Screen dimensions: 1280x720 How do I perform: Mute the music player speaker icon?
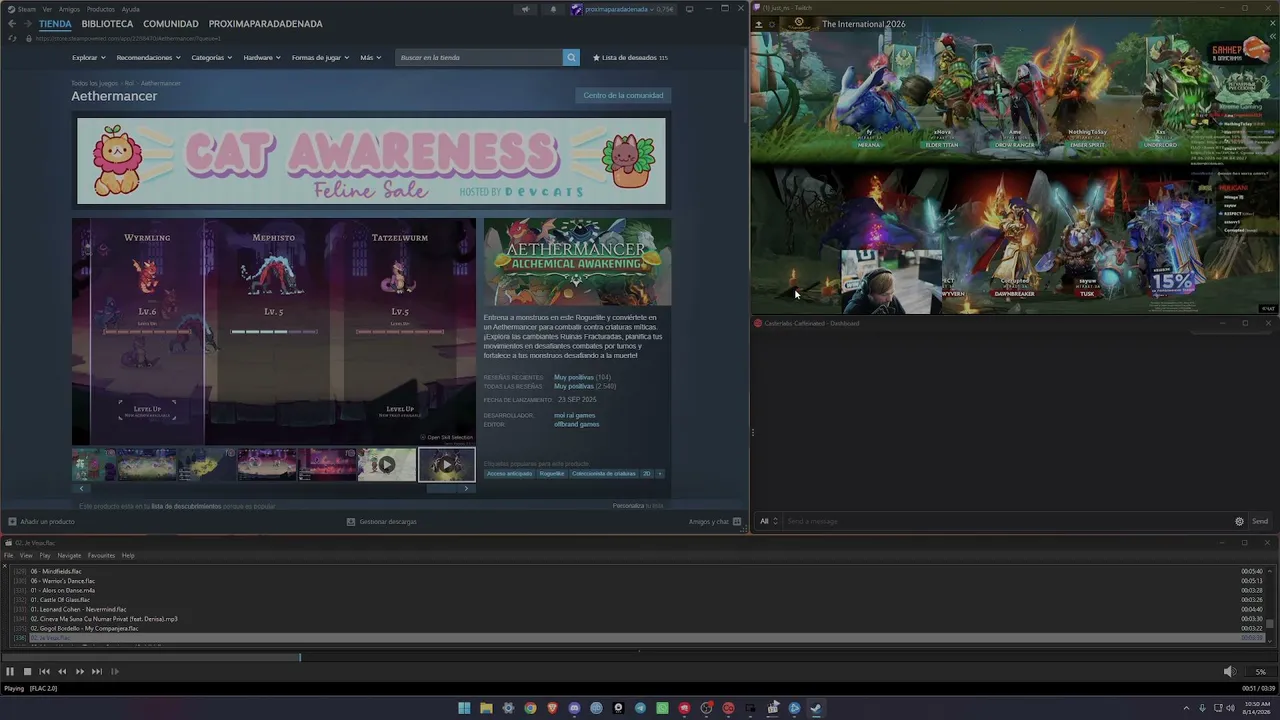1230,672
